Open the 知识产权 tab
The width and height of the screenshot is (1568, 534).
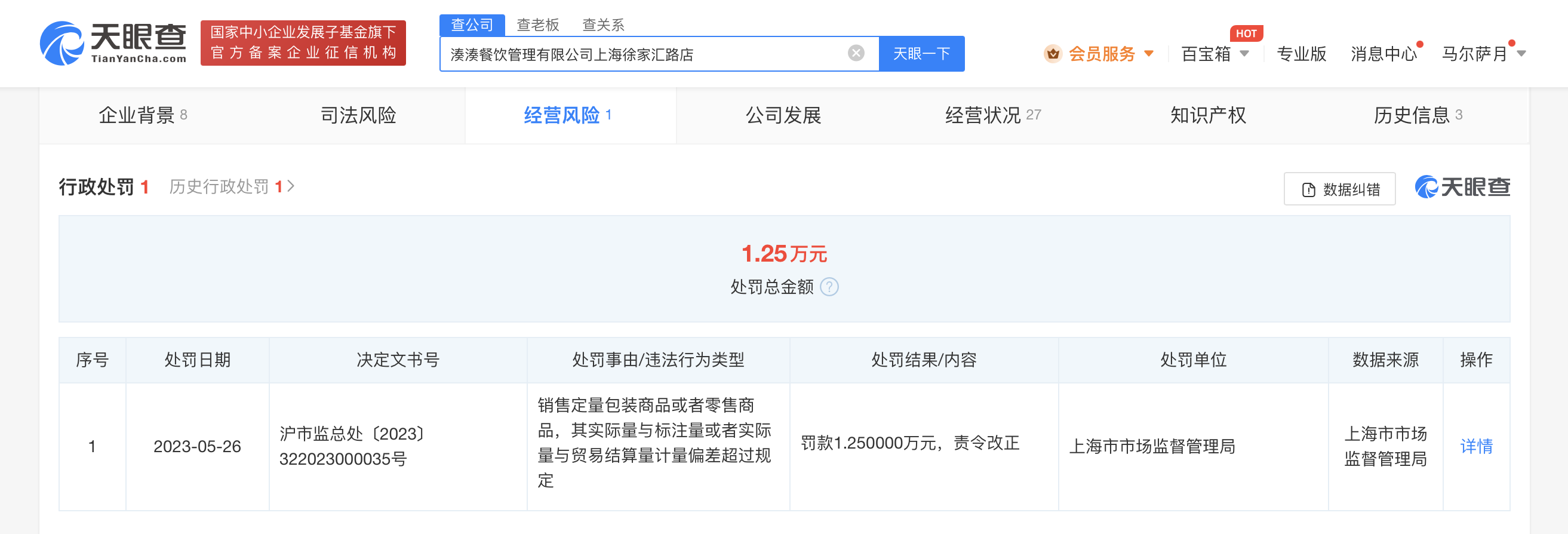[x=1209, y=115]
